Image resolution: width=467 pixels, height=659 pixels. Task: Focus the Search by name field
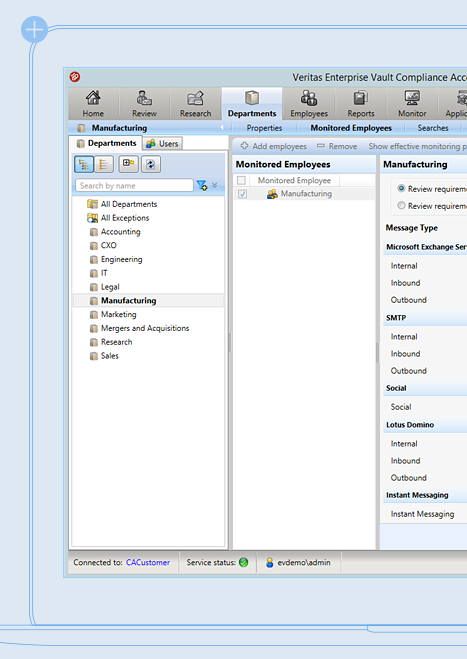point(134,185)
